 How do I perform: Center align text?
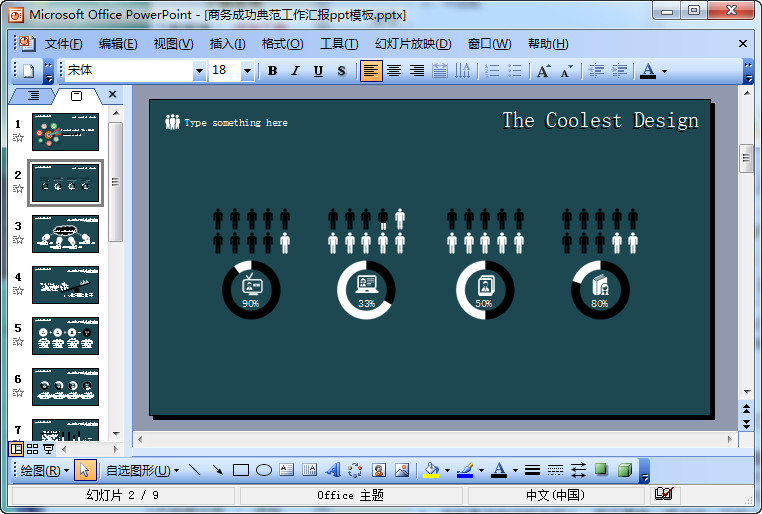click(394, 71)
